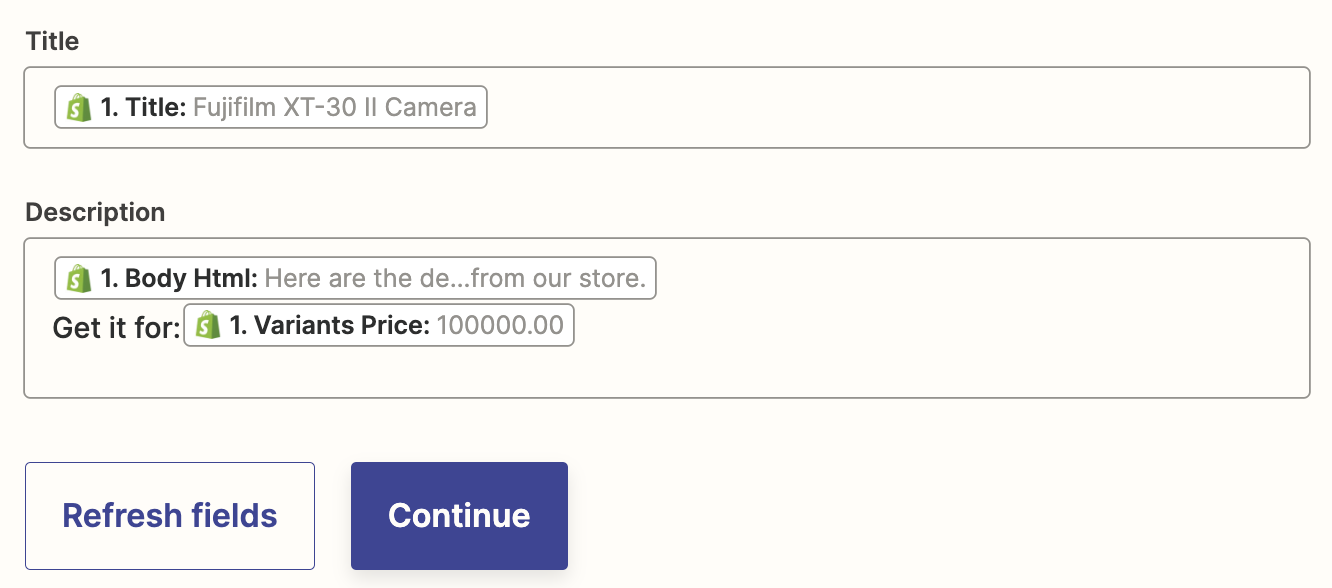Click the Shopify icon beside Body Html

point(78,278)
